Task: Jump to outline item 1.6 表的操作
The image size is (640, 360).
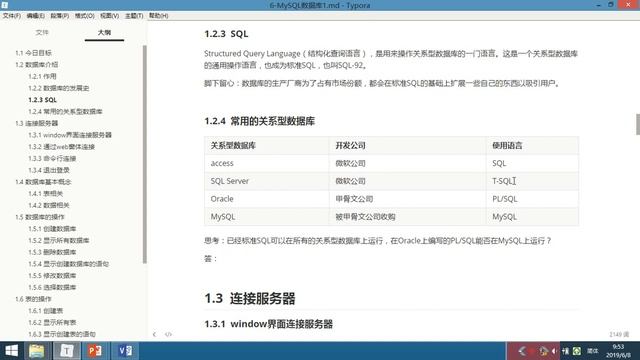Action: pos(33,299)
